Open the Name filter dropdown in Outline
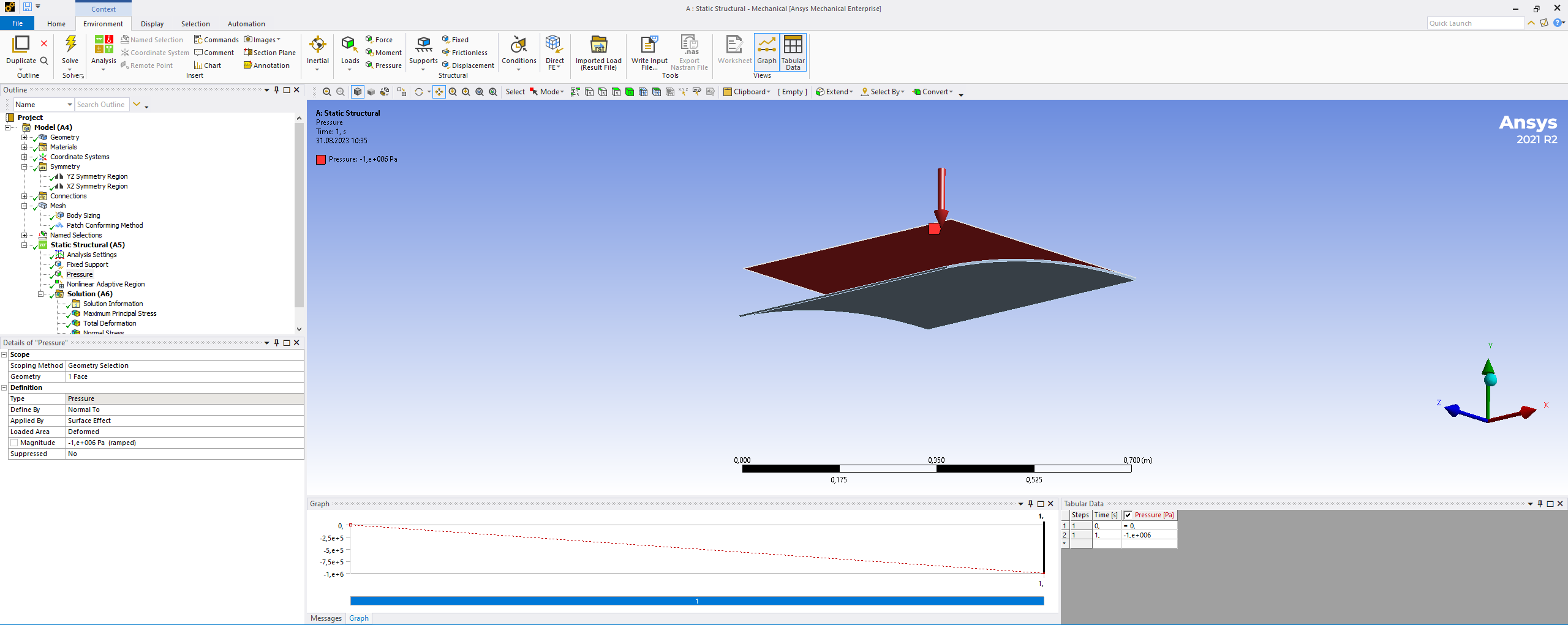The image size is (1568, 625). tap(69, 105)
